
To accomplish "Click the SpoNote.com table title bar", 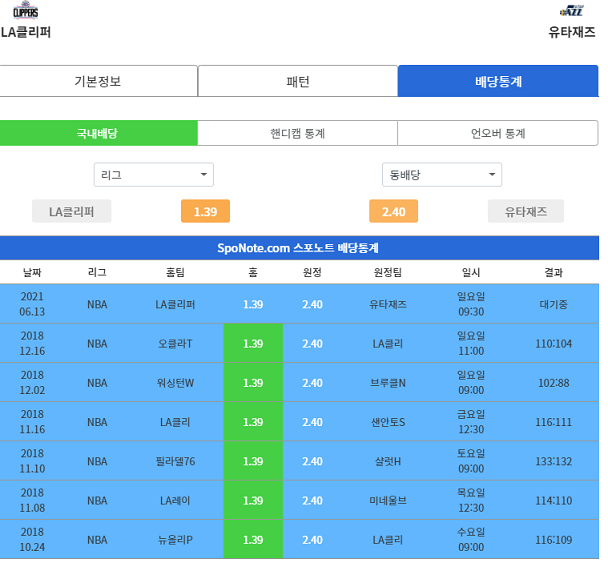I will [298, 248].
